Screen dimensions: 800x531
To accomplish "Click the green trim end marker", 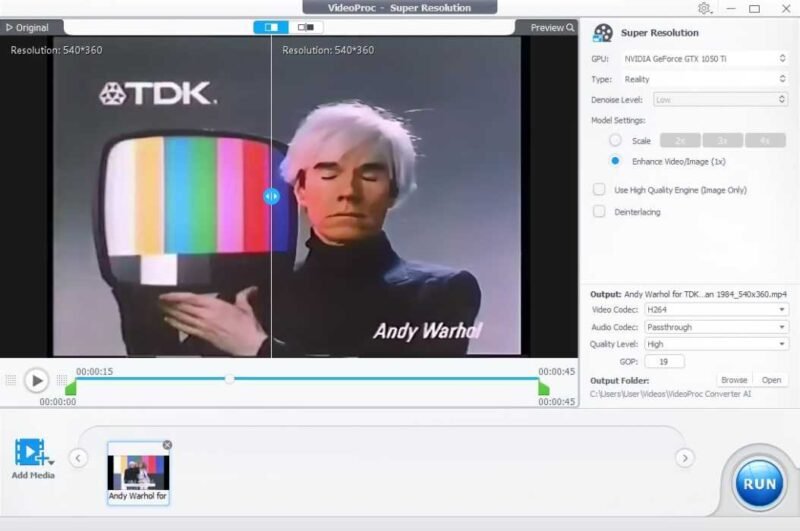I will point(544,388).
